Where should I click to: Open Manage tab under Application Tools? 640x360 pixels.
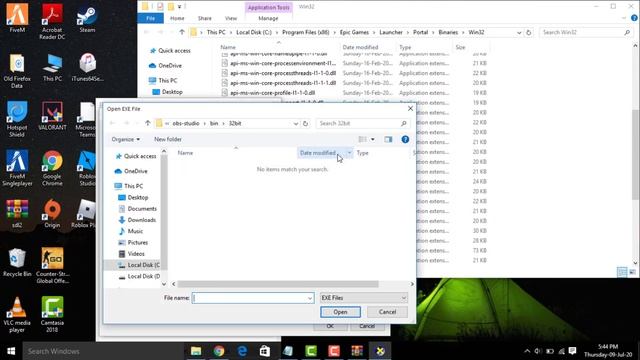pos(268,18)
